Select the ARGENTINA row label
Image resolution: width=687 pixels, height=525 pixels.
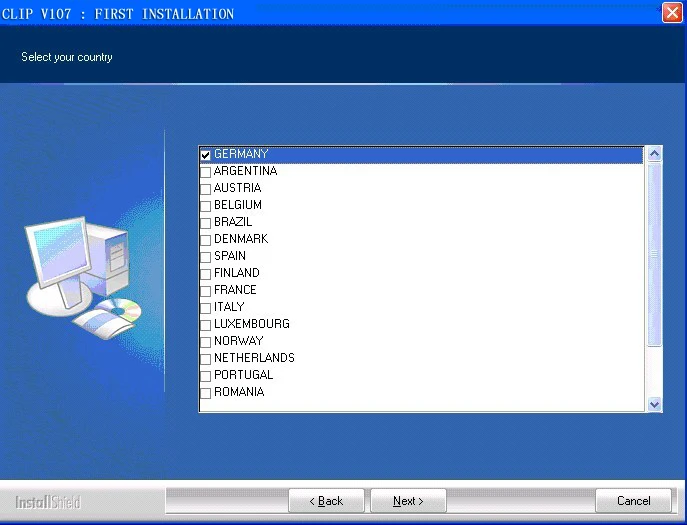coord(245,171)
